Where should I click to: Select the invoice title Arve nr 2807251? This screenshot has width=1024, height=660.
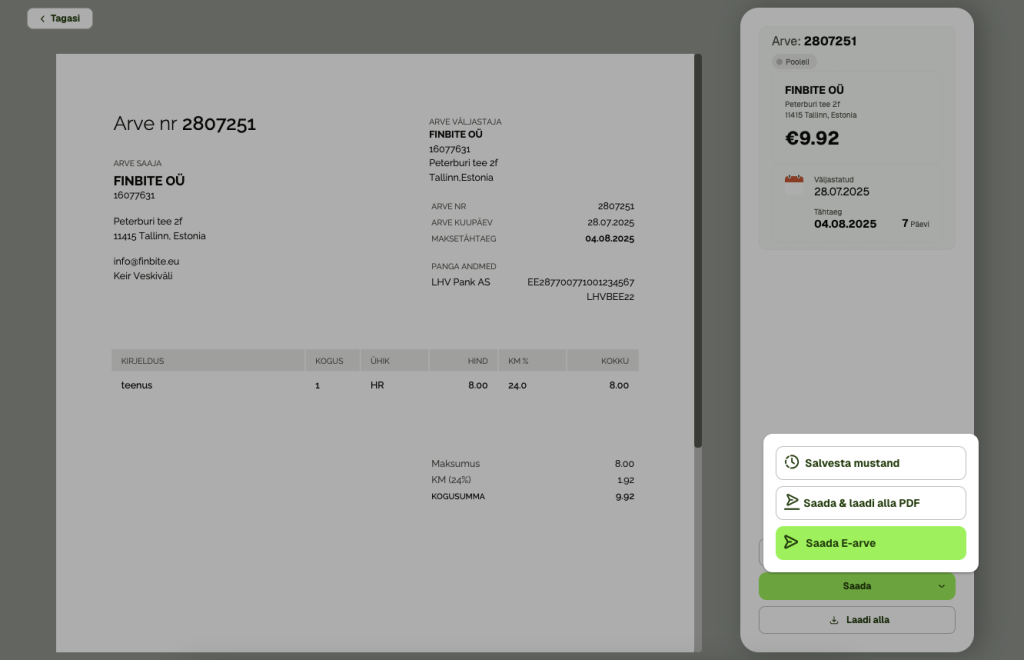(185, 123)
